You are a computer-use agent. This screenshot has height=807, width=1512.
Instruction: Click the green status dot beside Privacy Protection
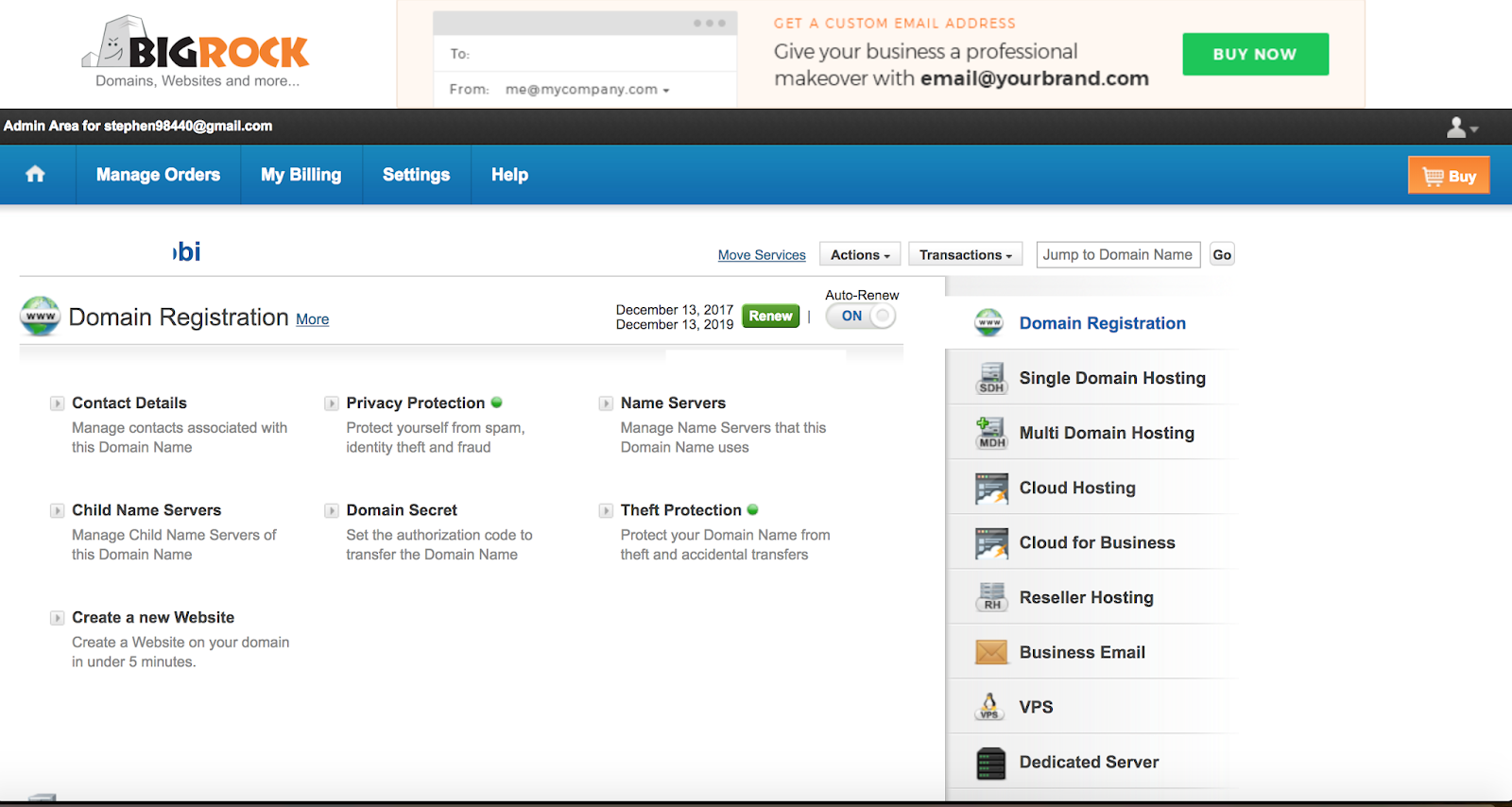coord(497,403)
